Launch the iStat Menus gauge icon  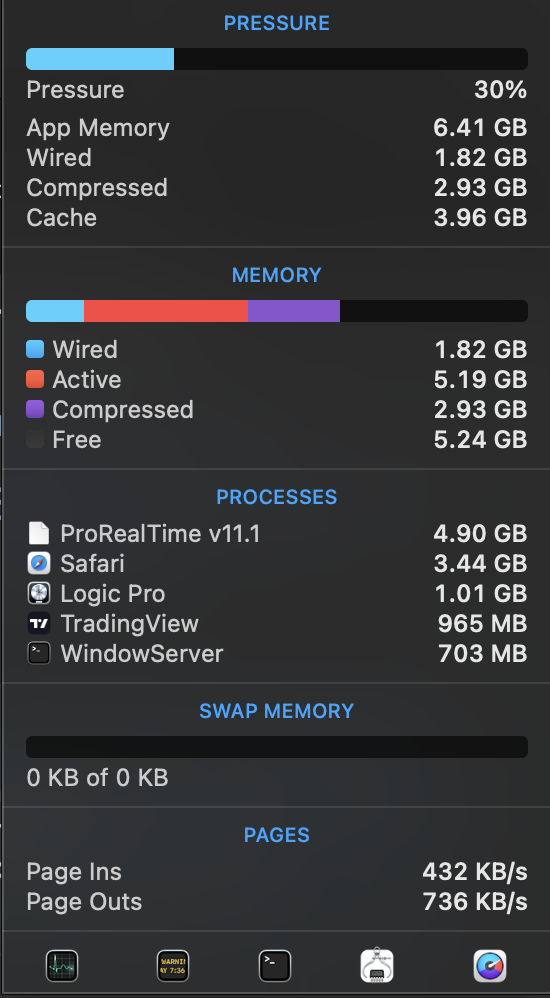490,966
